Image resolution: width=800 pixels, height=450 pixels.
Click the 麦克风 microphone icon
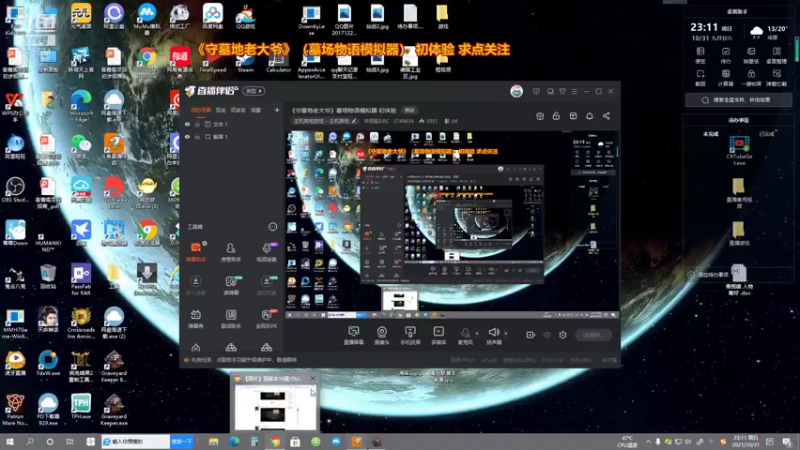coord(465,335)
